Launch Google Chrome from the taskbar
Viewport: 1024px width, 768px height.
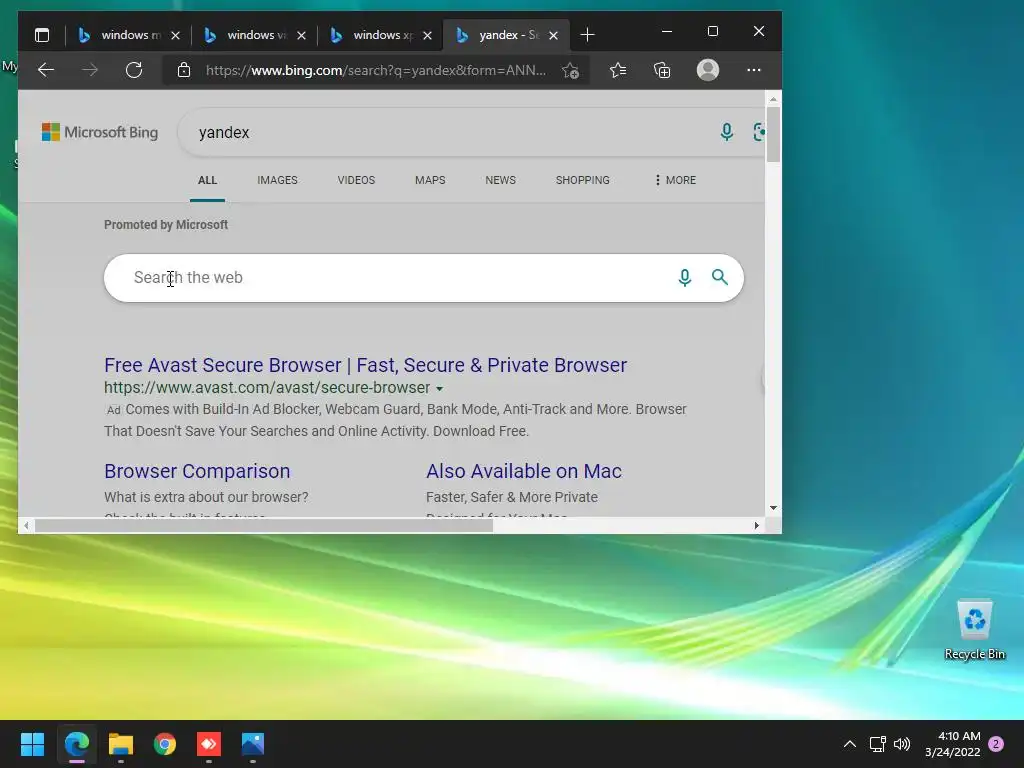[165, 744]
